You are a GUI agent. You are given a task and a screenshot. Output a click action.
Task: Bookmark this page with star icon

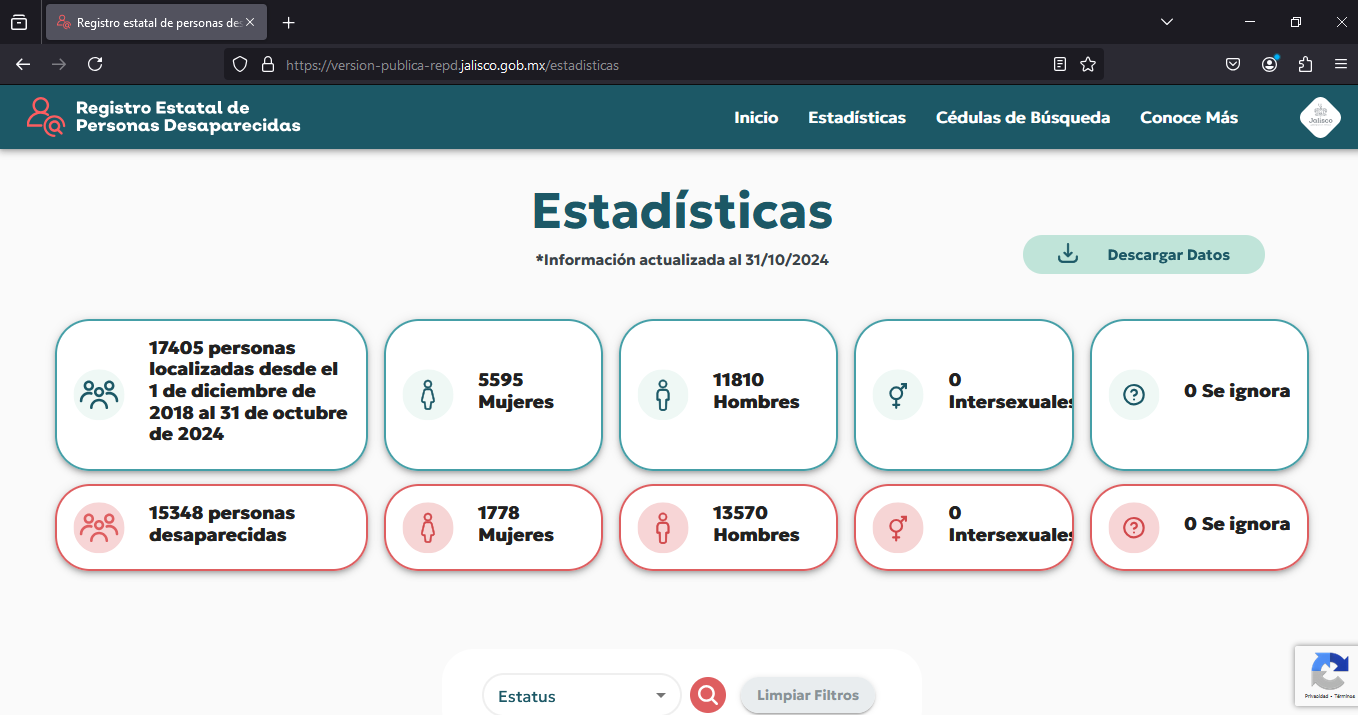[x=1088, y=64]
